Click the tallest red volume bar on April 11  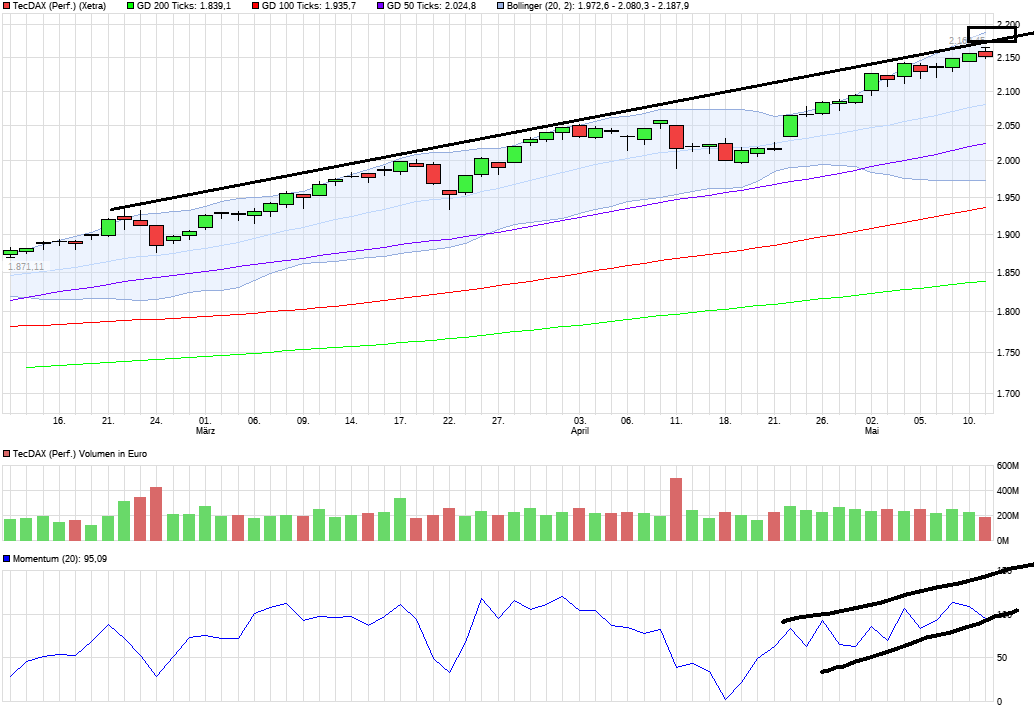676,510
